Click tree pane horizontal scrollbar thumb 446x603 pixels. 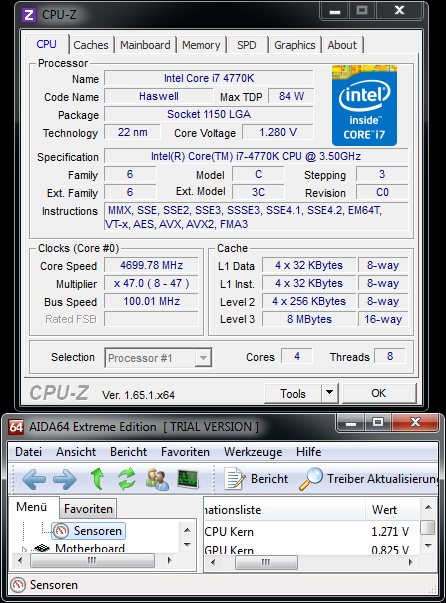coord(92,561)
